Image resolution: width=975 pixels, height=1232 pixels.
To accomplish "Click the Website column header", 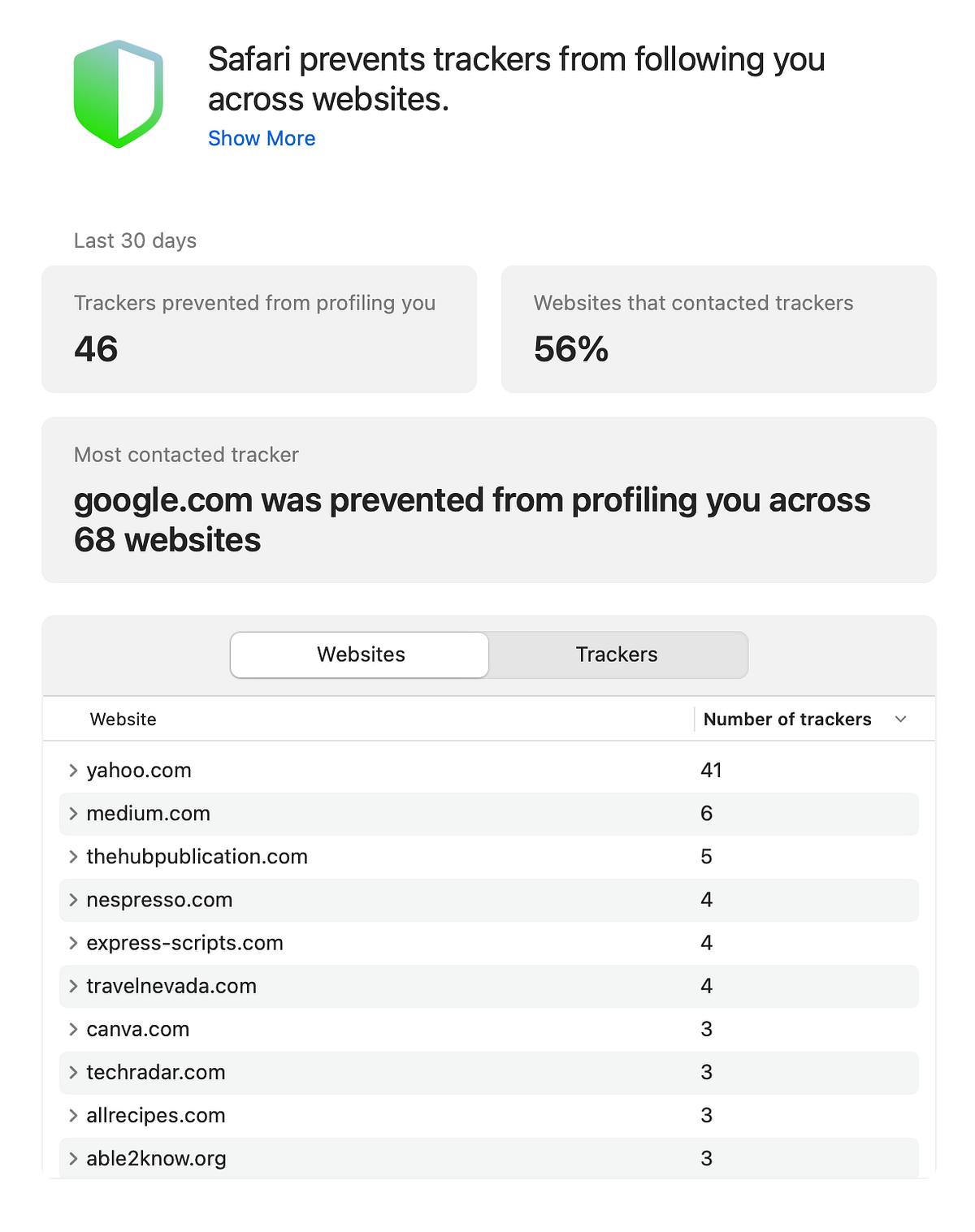I will [x=123, y=719].
